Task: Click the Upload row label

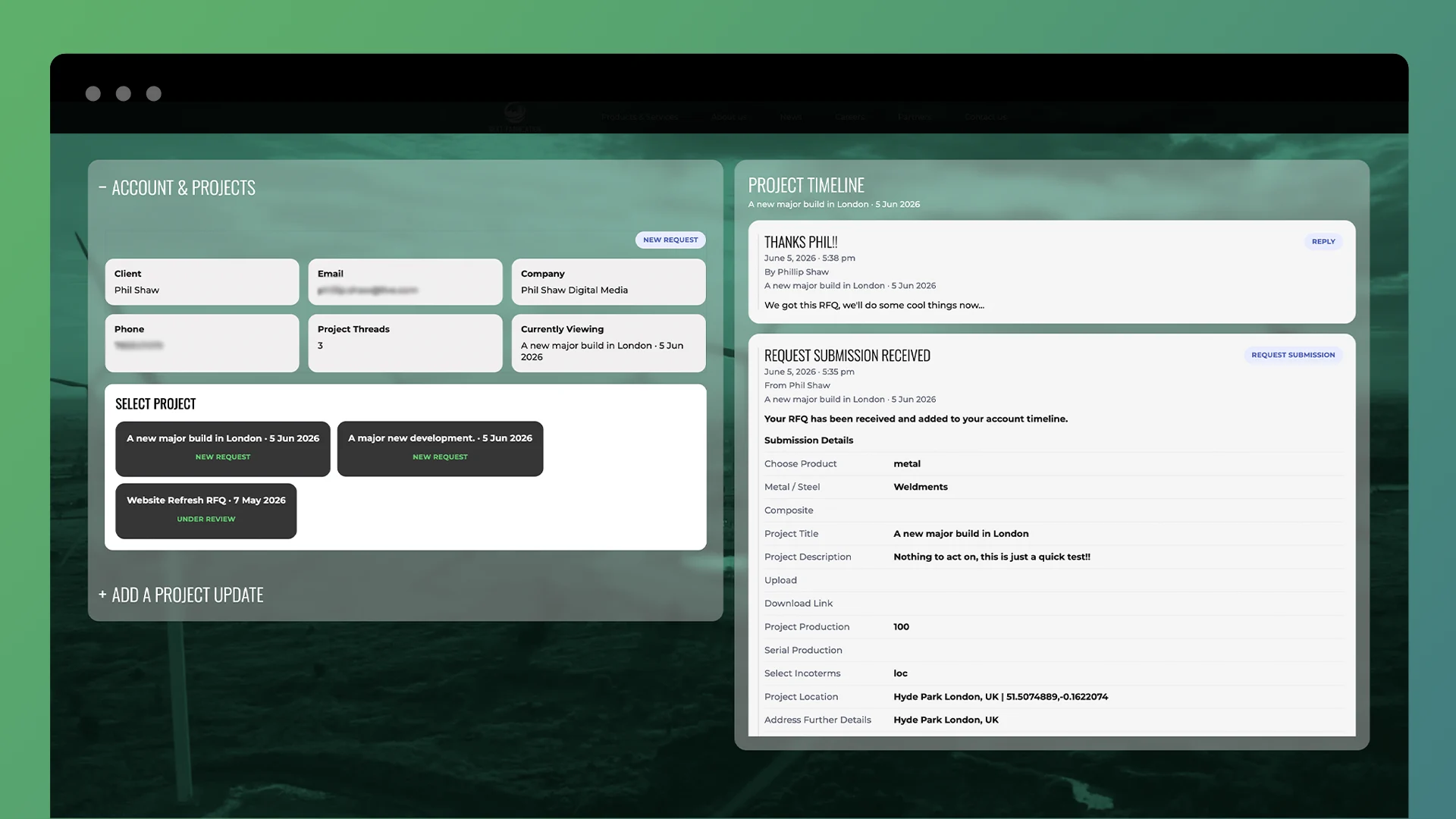Action: pos(780,581)
